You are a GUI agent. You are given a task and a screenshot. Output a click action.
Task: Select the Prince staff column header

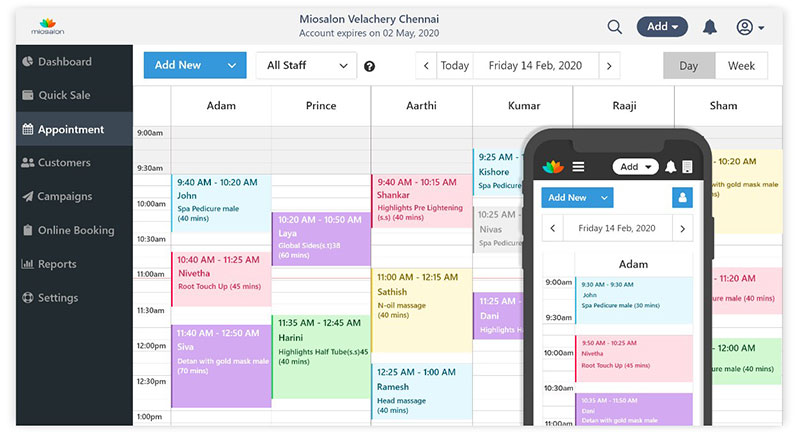coord(321,106)
